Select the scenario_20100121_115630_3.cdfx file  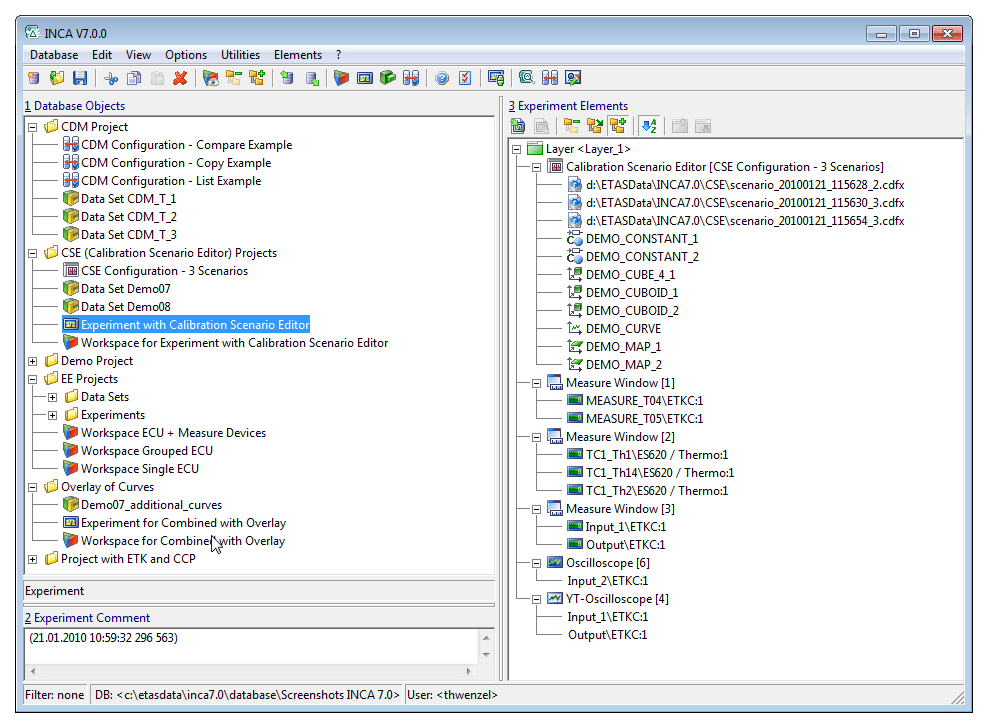pos(745,203)
